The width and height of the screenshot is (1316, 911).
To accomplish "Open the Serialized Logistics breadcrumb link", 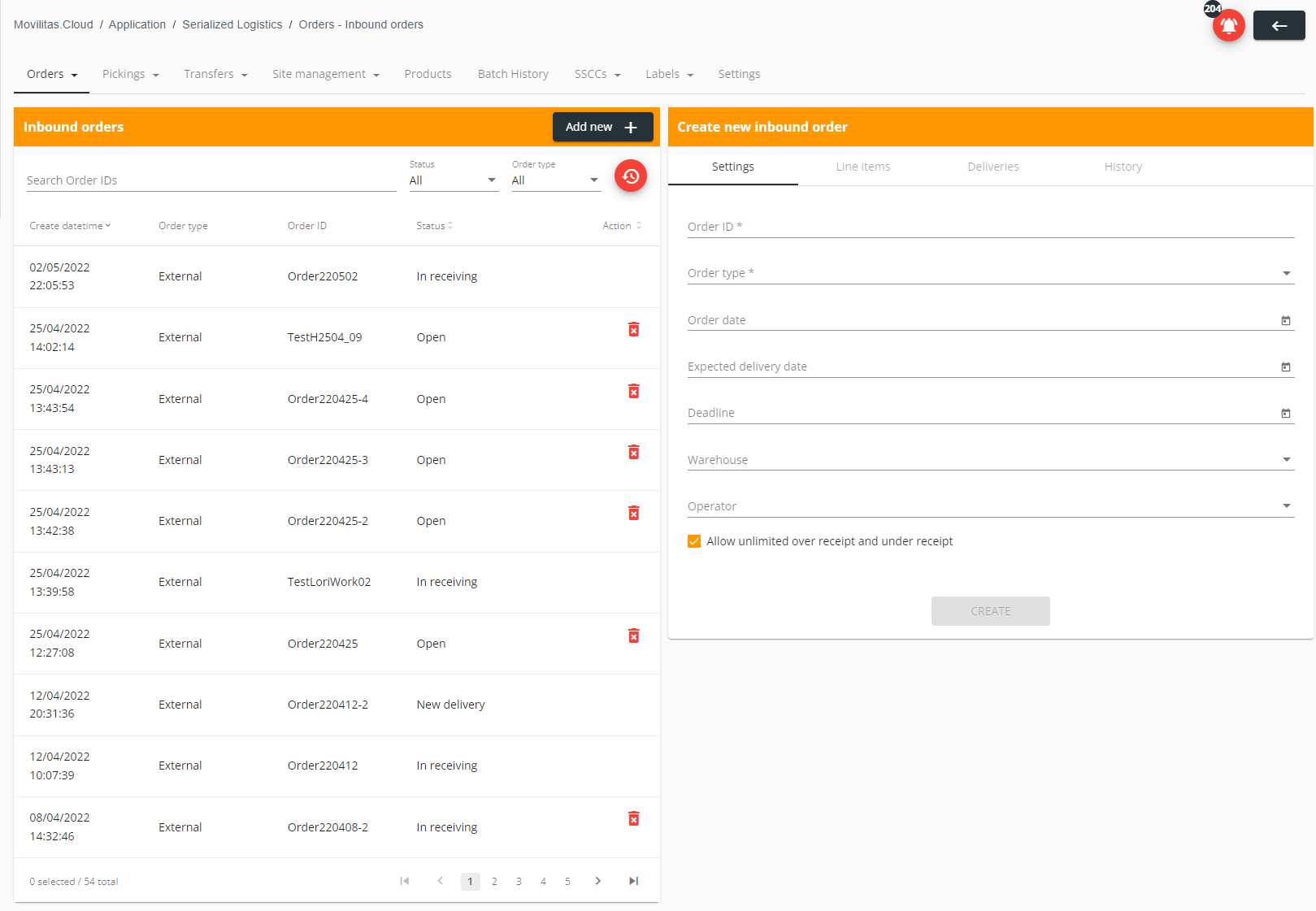I will (232, 24).
